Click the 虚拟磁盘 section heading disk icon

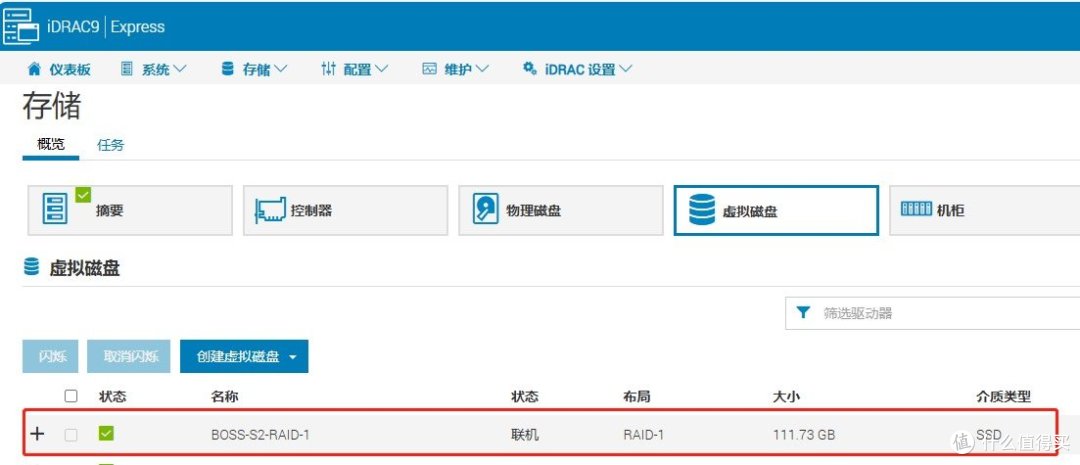(x=31, y=267)
